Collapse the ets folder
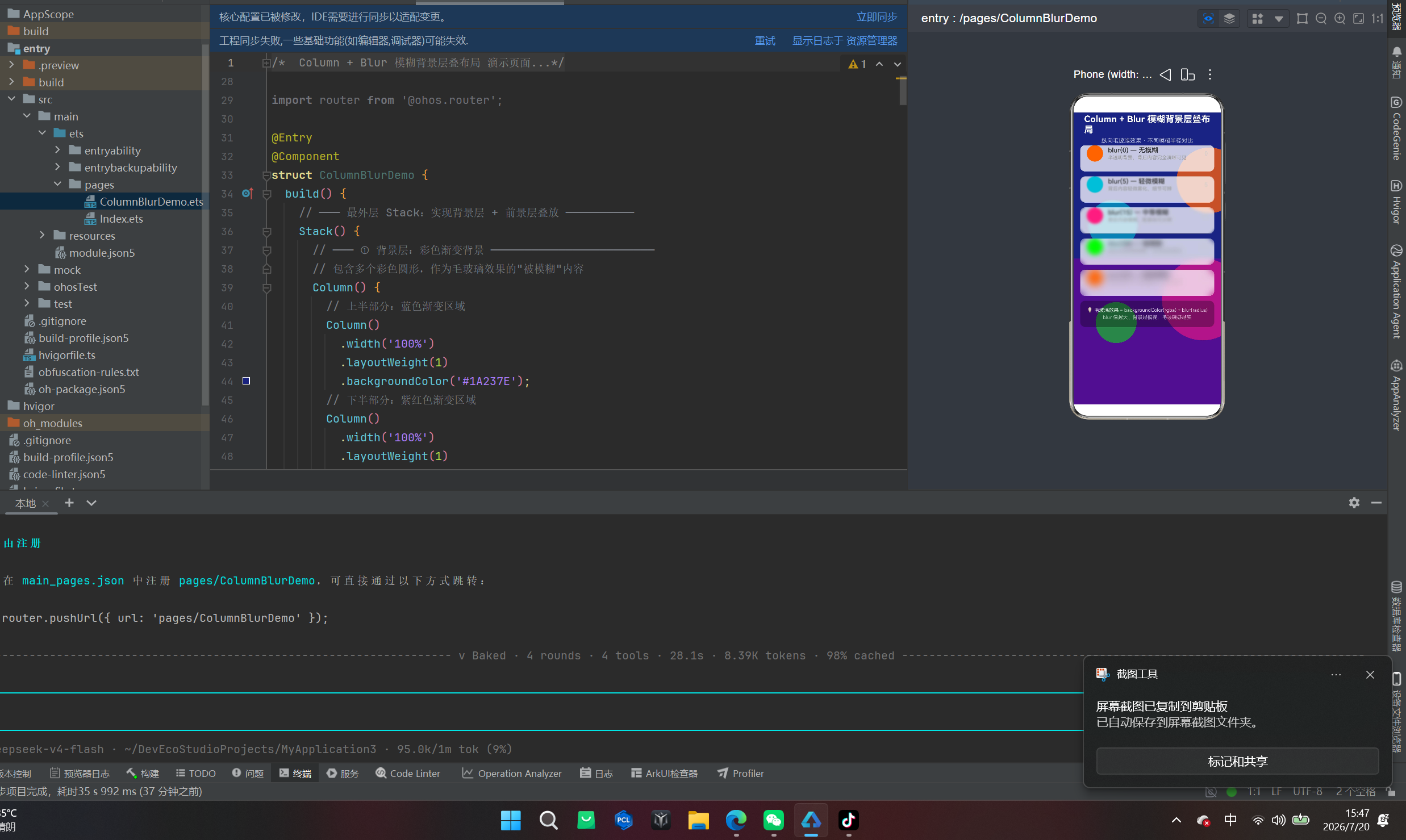 (42, 133)
